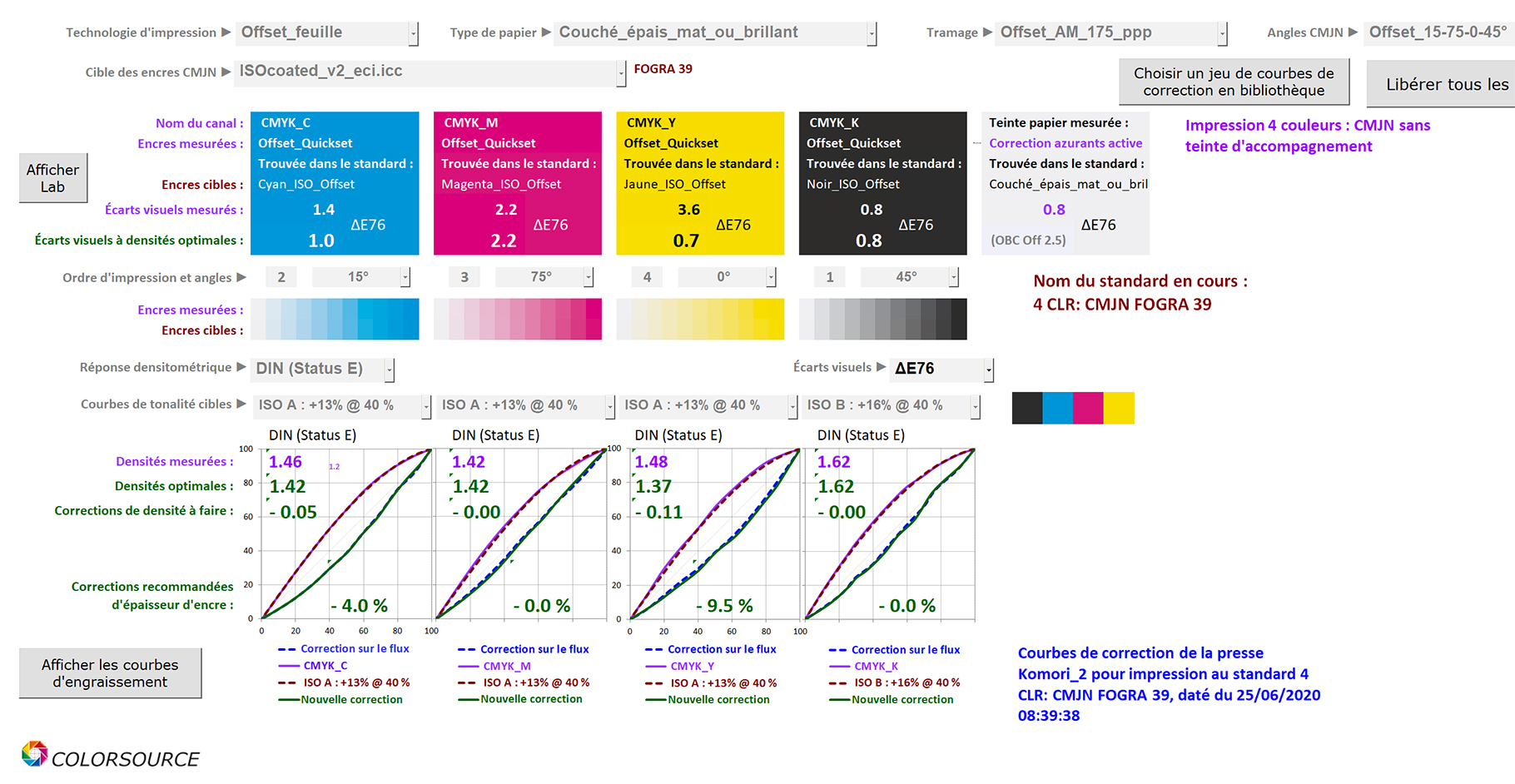The image size is (1515, 784).
Task: Click cyan square in print order swatches
Action: coord(1058,409)
